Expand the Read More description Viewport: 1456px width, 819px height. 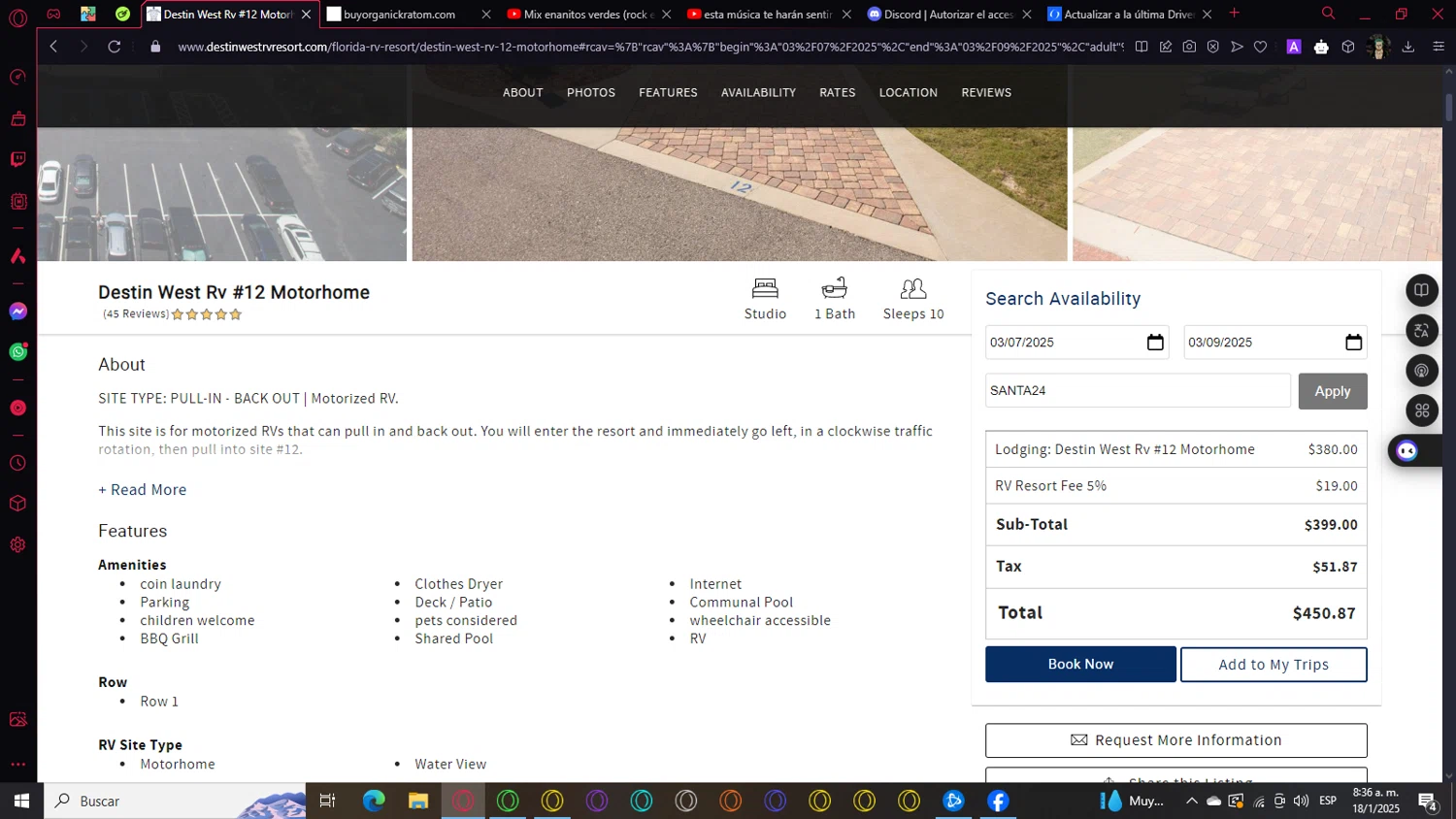(x=143, y=490)
